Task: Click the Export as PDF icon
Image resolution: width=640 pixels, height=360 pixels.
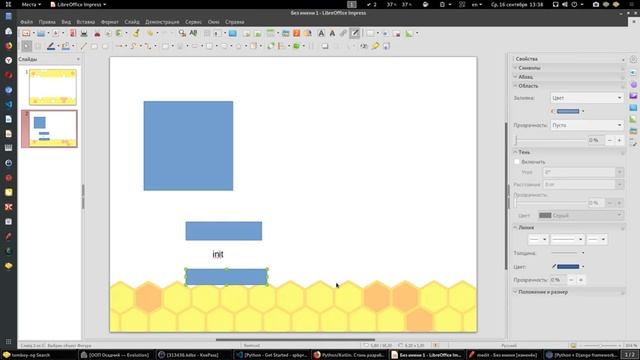Action: pyautogui.click(x=73, y=33)
